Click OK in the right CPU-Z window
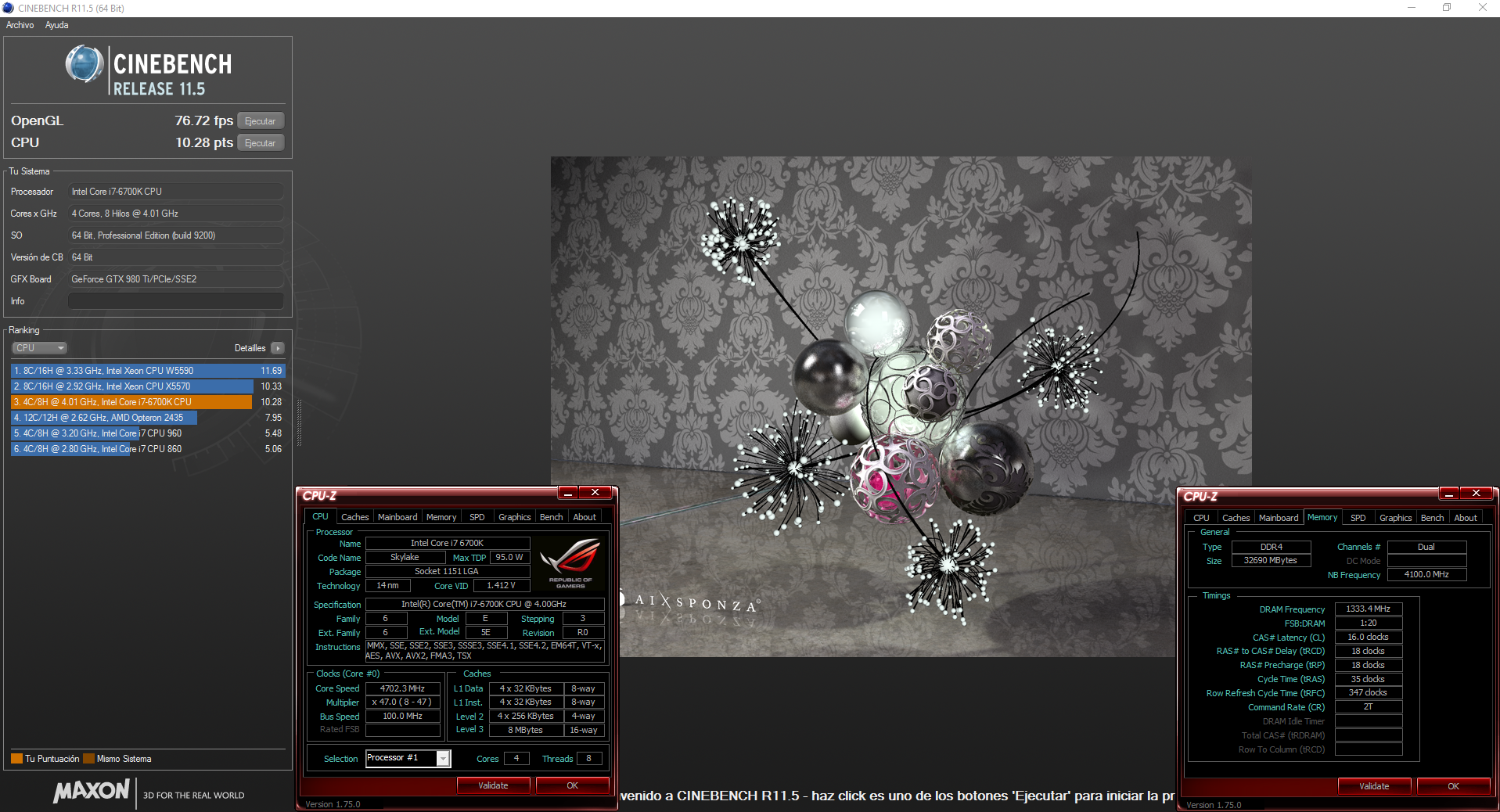The image size is (1500, 812). (x=1453, y=786)
